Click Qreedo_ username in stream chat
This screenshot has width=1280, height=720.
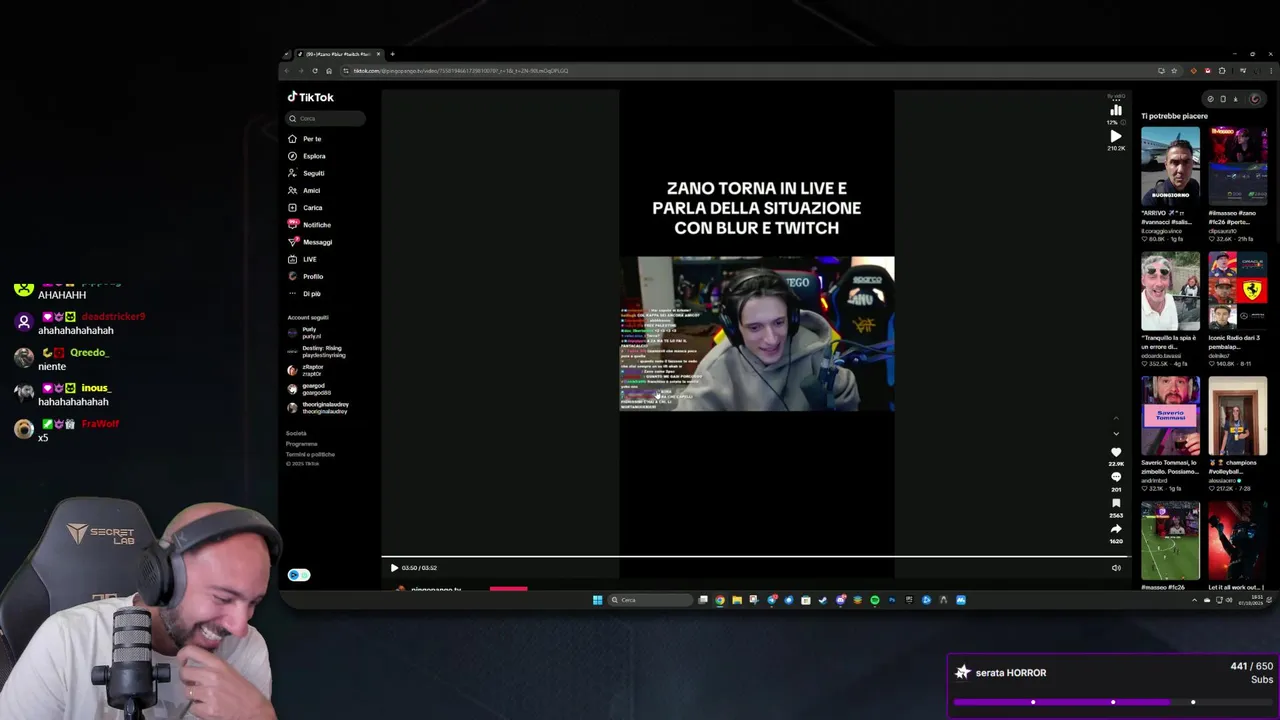click(x=89, y=353)
